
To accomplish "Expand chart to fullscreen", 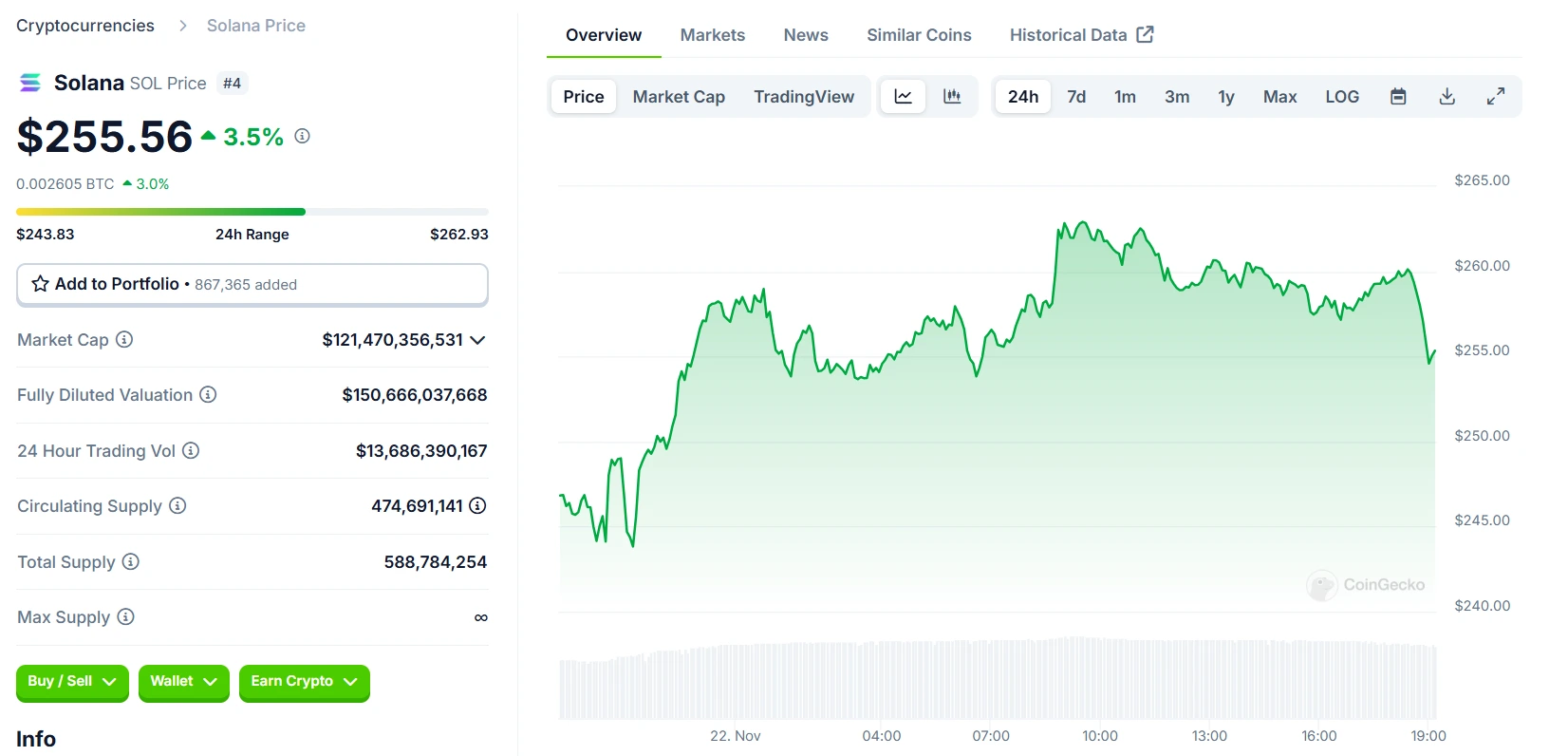I will 1496,96.
